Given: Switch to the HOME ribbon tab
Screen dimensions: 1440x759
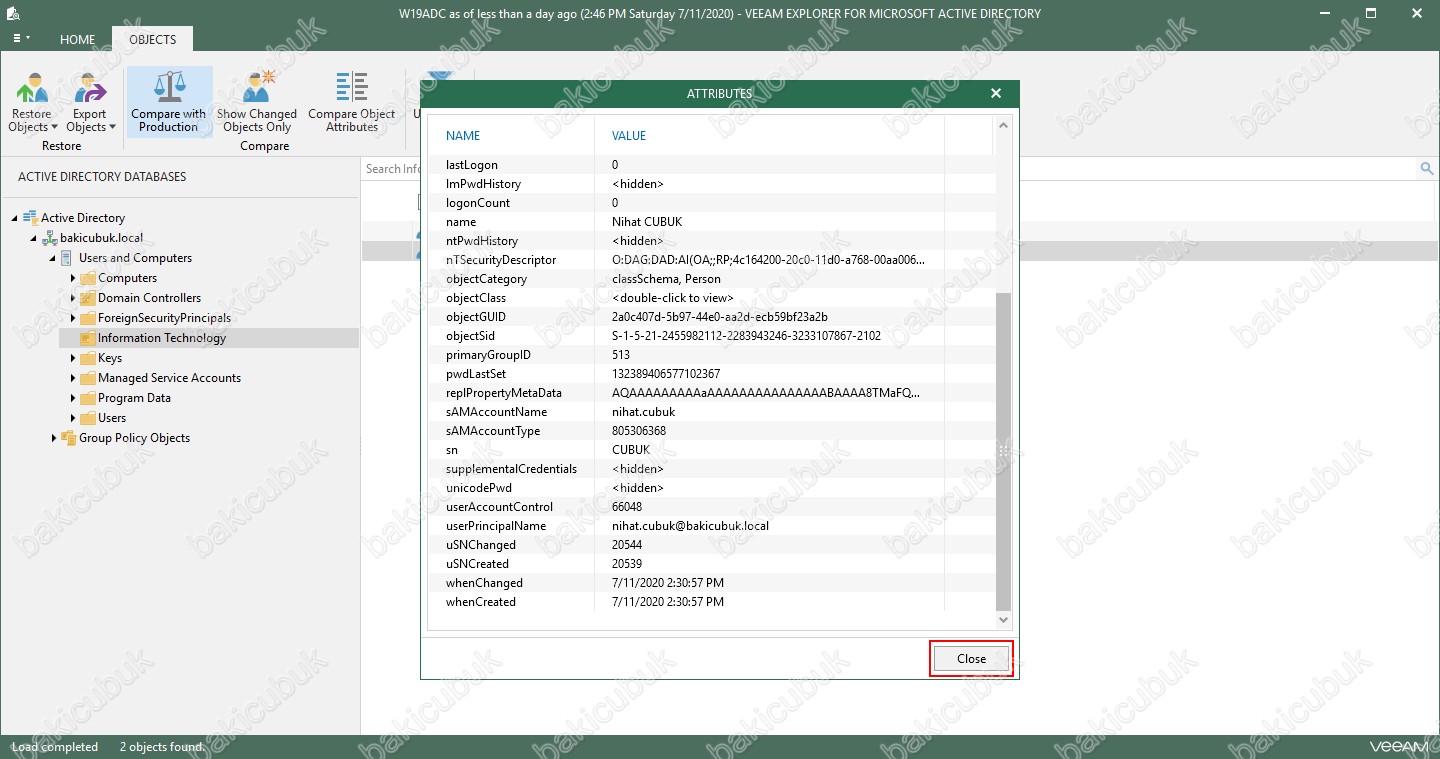Looking at the screenshot, I should tap(77, 40).
